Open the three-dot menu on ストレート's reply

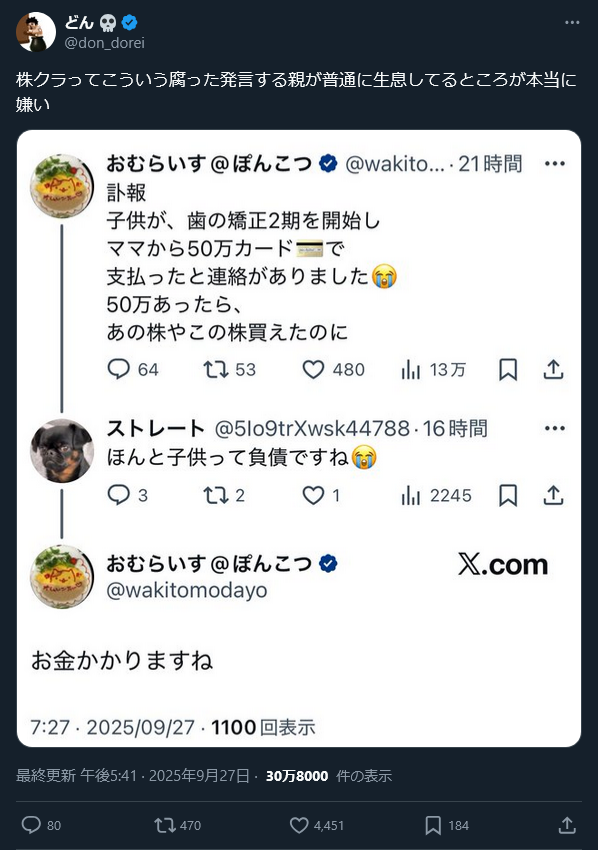click(555, 428)
